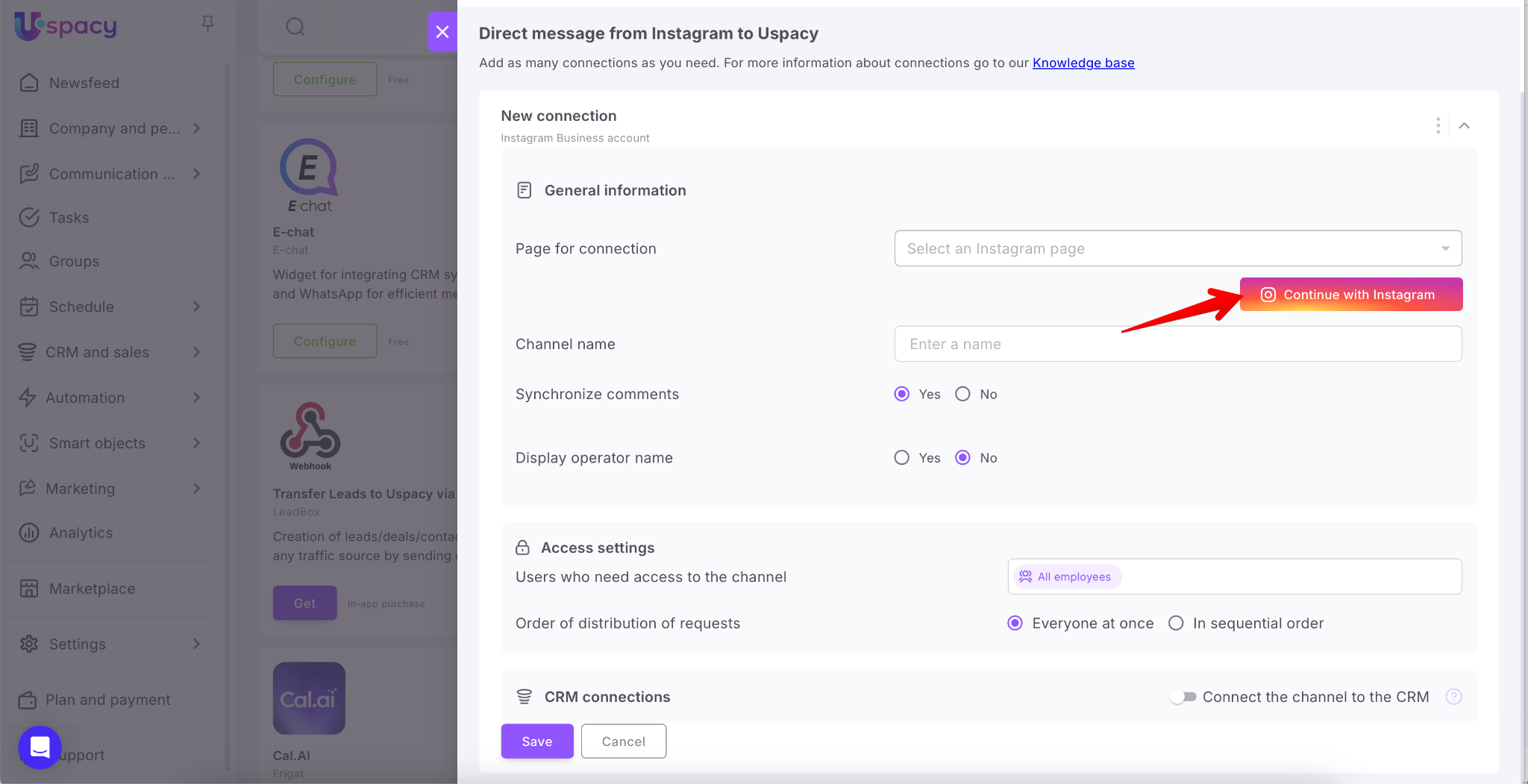Click the Webhook integration icon
The width and height of the screenshot is (1528, 784).
tap(310, 436)
